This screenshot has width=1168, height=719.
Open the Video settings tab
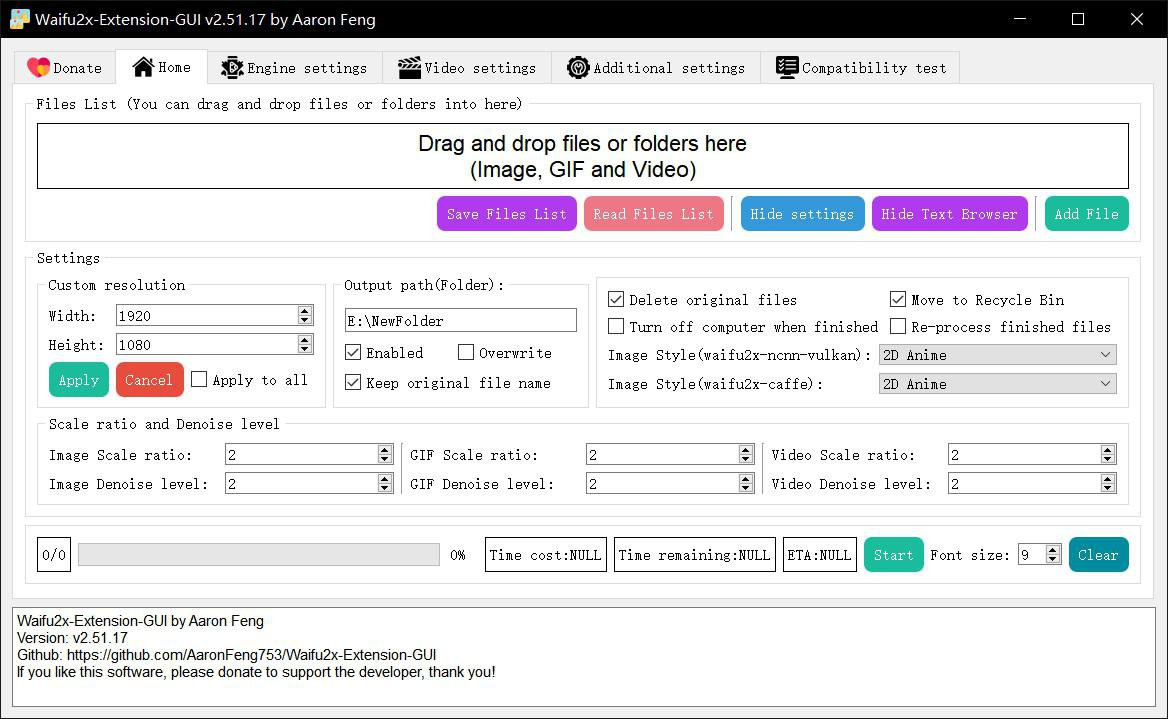pyautogui.click(x=467, y=68)
